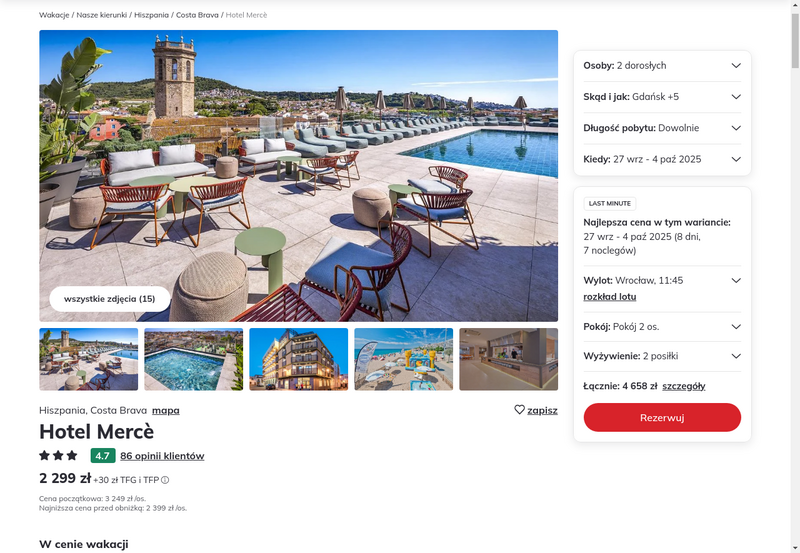
Task: Open the Skąd i jak departure dropdown
Action: click(662, 97)
